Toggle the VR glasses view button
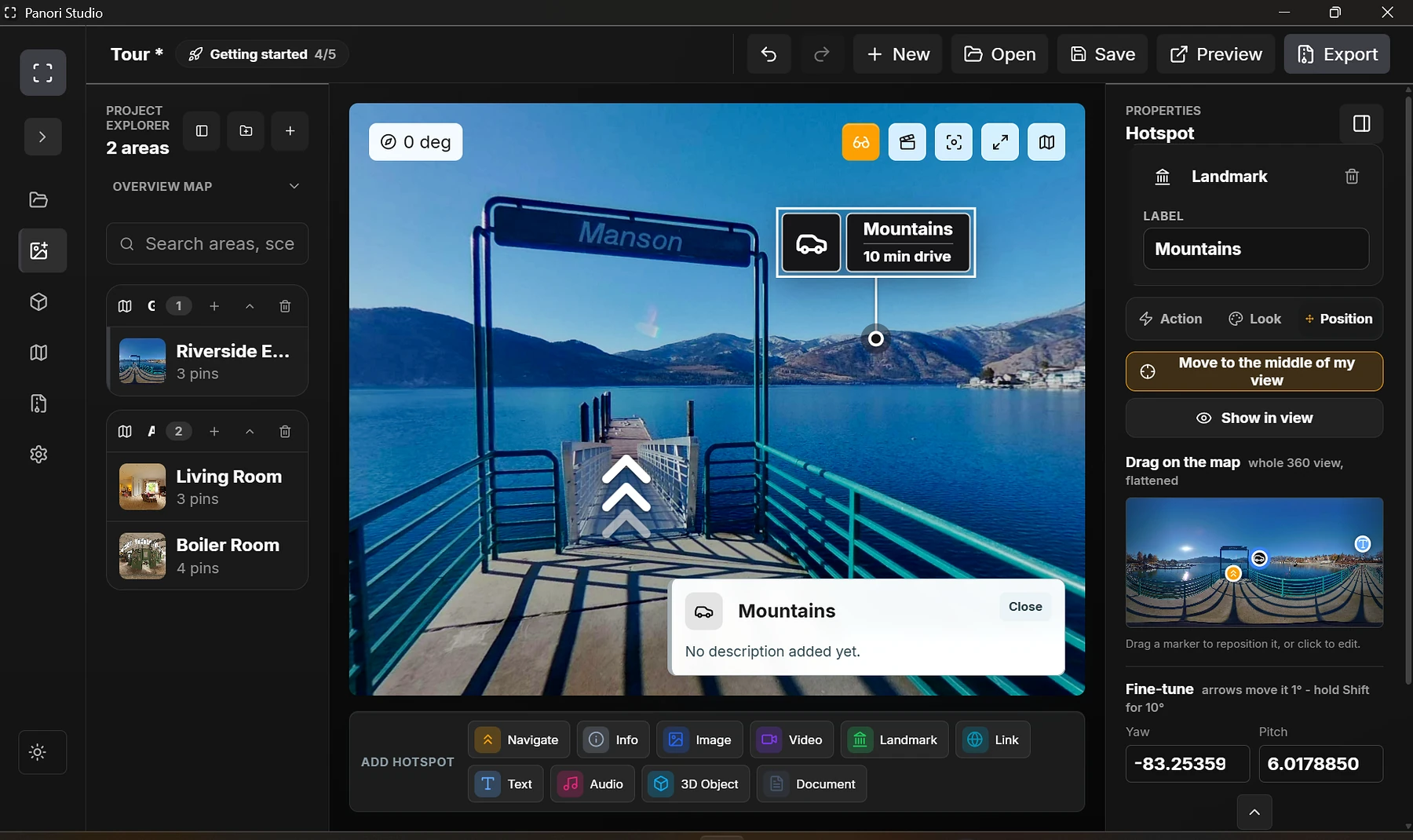Screen dimensions: 1413x840 [x=860, y=142]
